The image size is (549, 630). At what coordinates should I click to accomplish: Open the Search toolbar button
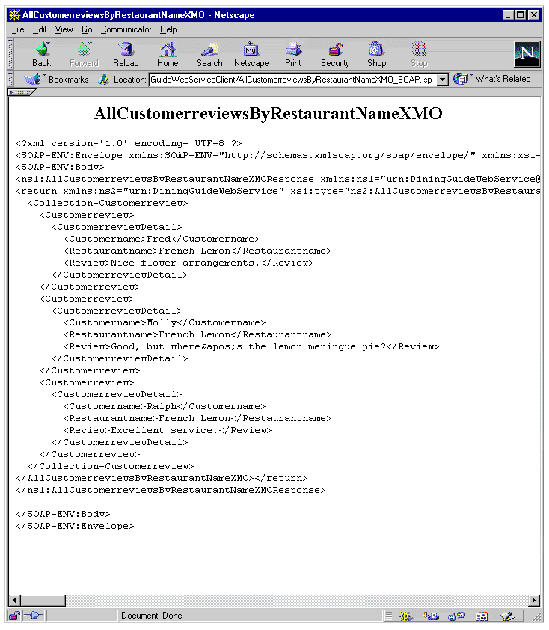209,55
